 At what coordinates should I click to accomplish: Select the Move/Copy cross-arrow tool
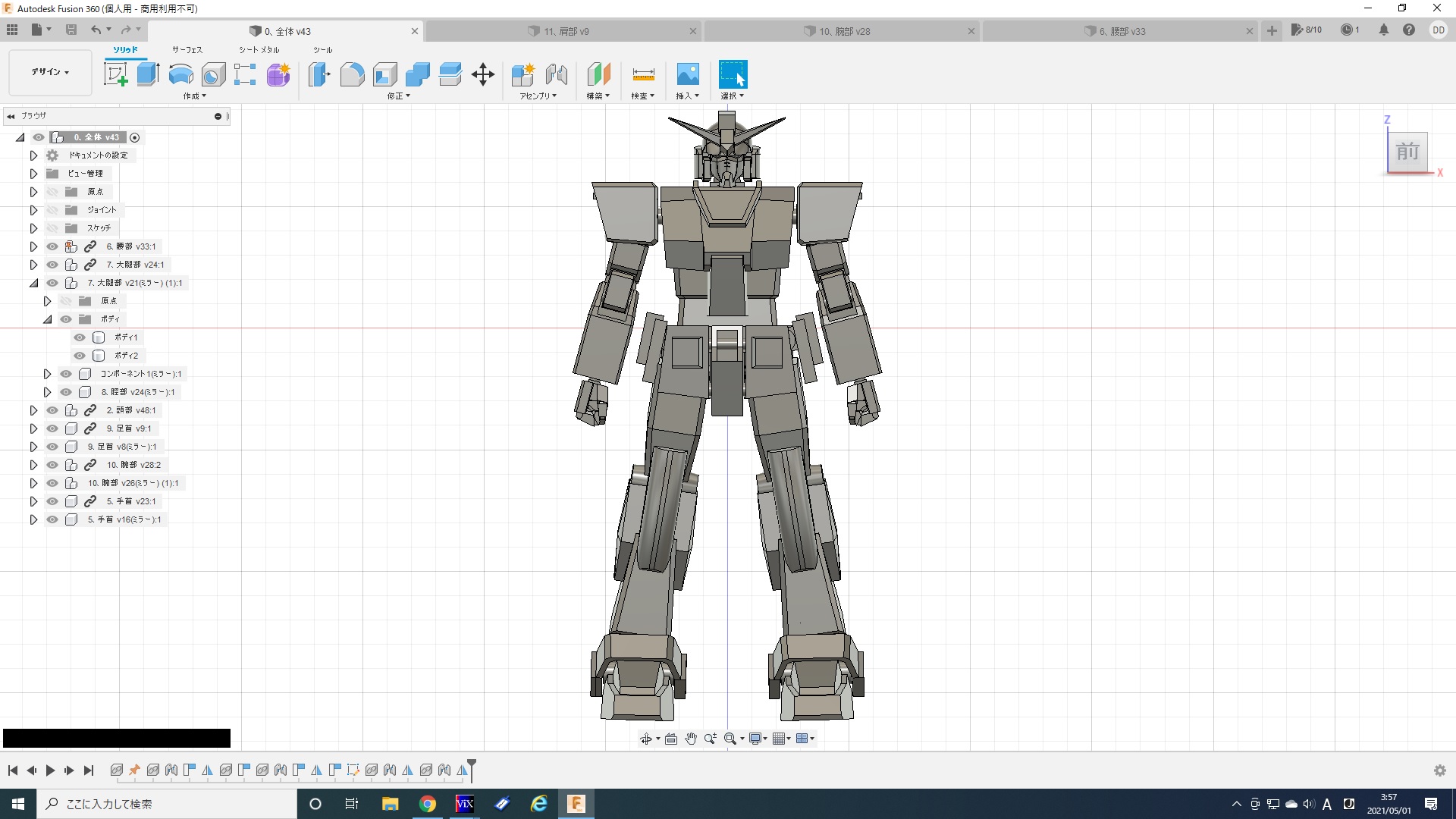coord(483,74)
